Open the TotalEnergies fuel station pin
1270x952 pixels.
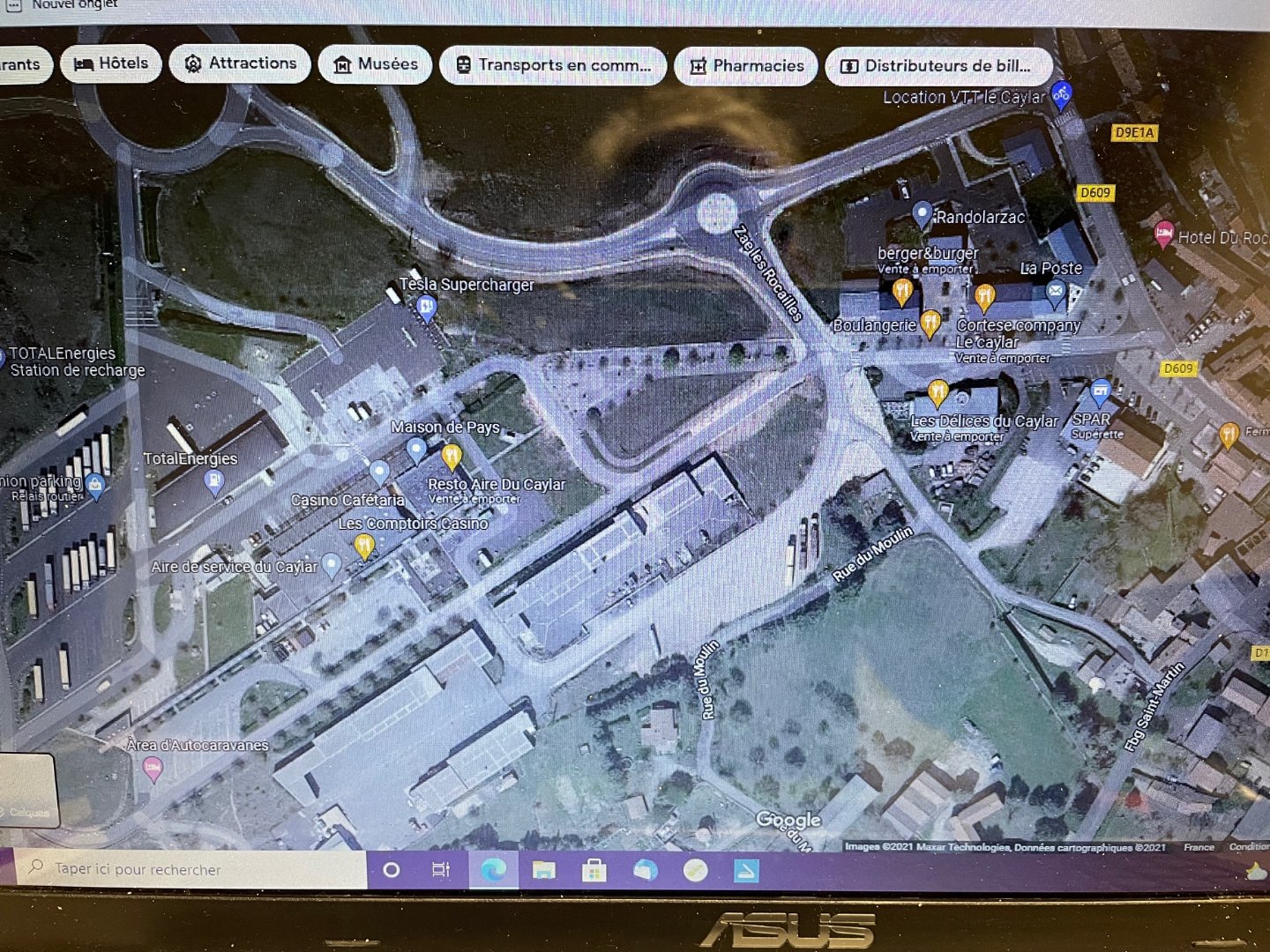tap(214, 482)
